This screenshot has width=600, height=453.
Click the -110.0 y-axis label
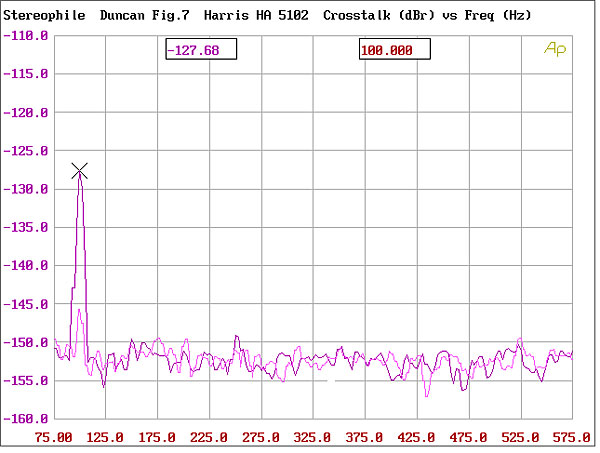tap(26, 36)
